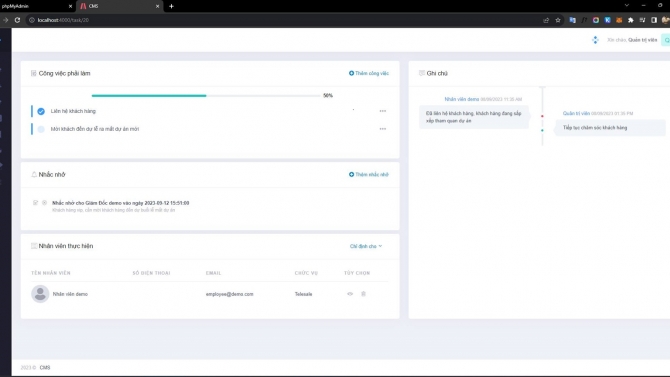Close the CMS browser tab
Screen dimensions: 670x377
tap(157, 6)
